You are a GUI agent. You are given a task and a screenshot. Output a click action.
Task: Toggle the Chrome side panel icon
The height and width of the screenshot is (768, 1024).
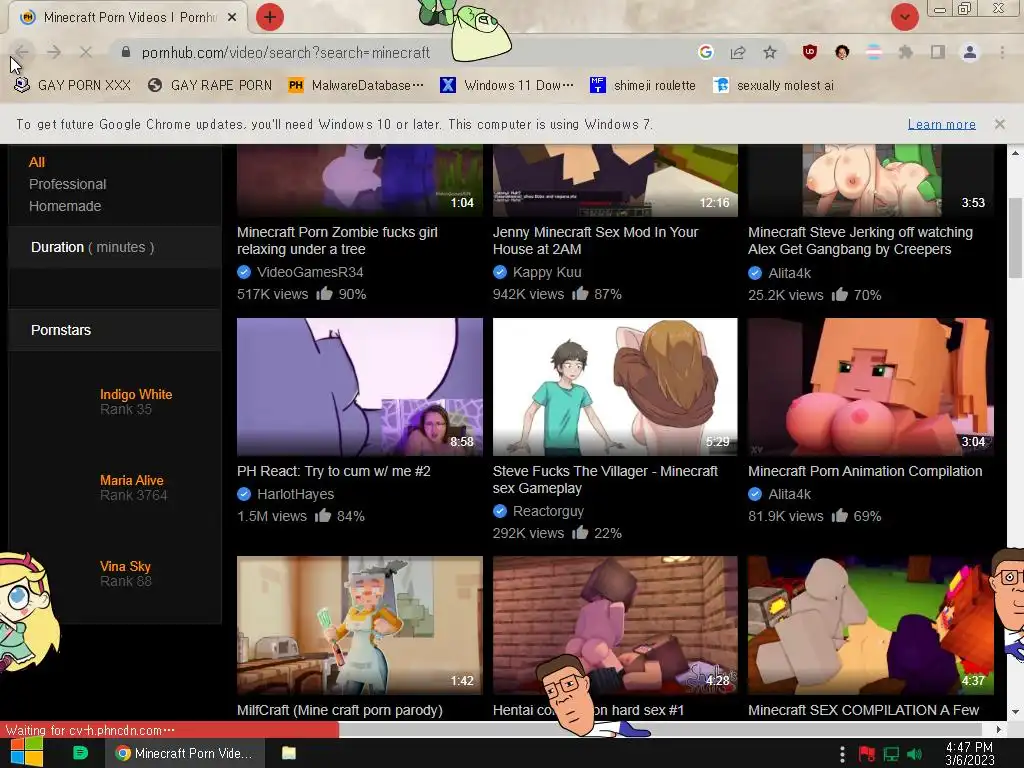[938, 52]
